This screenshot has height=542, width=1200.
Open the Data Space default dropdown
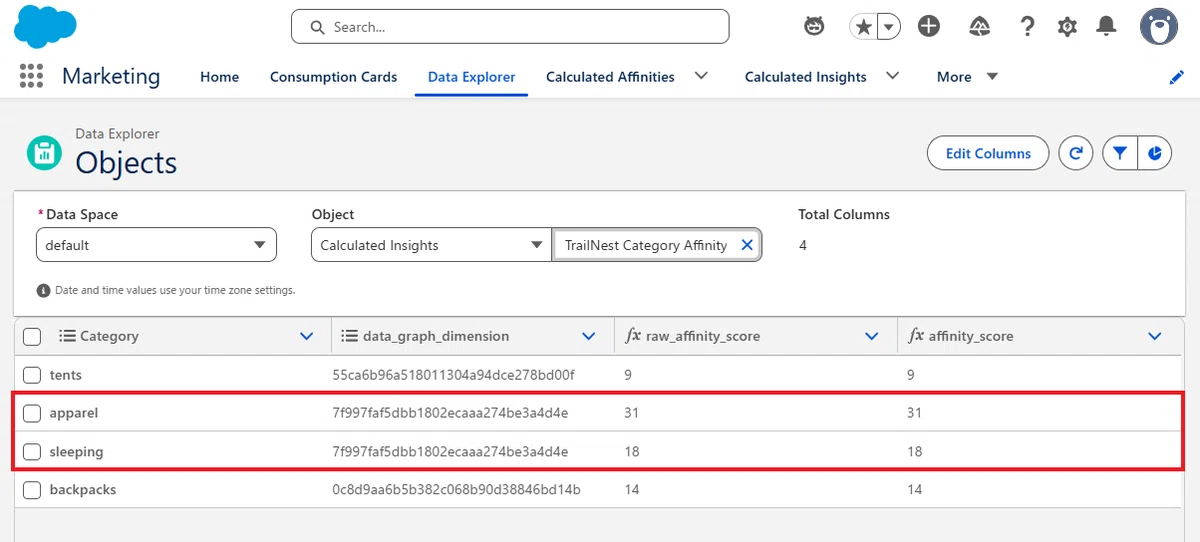[x=156, y=245]
